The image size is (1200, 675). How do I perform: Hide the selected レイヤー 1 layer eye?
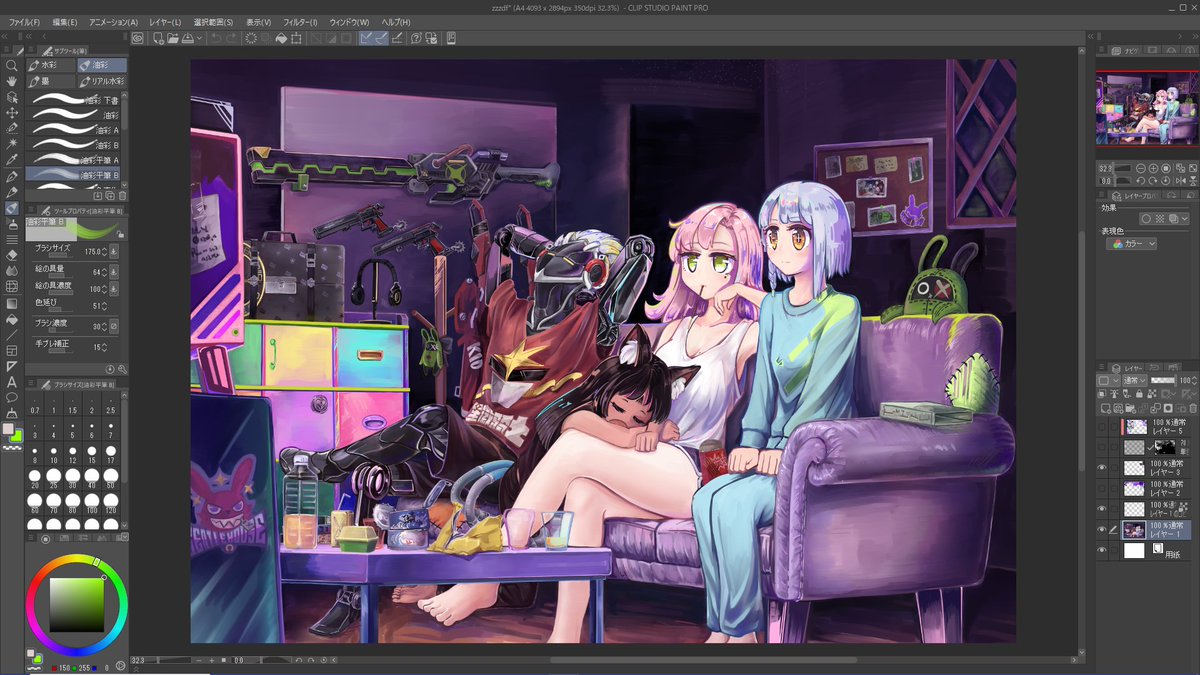point(1102,530)
